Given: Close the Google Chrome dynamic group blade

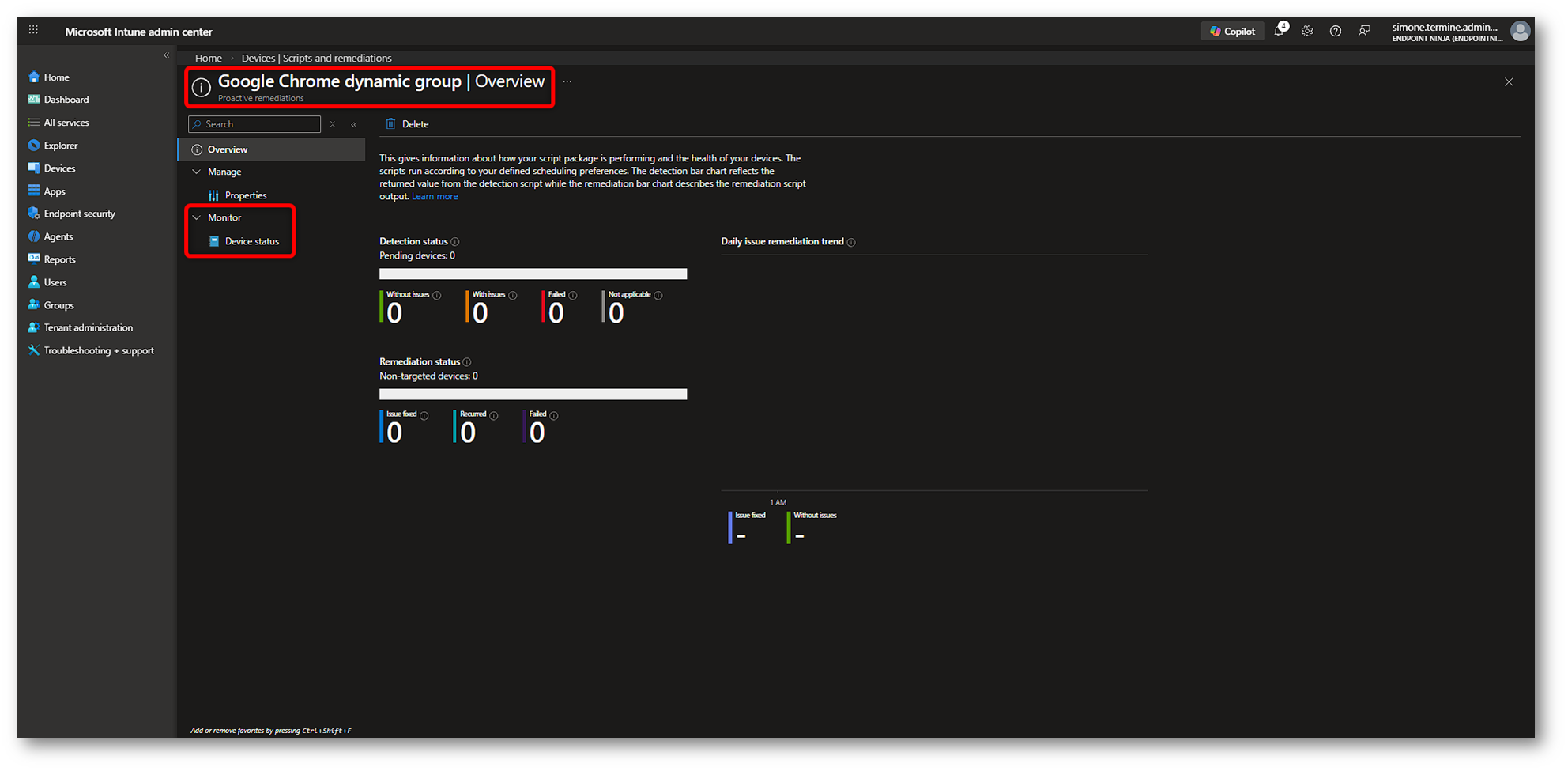Looking at the screenshot, I should coord(1509,82).
